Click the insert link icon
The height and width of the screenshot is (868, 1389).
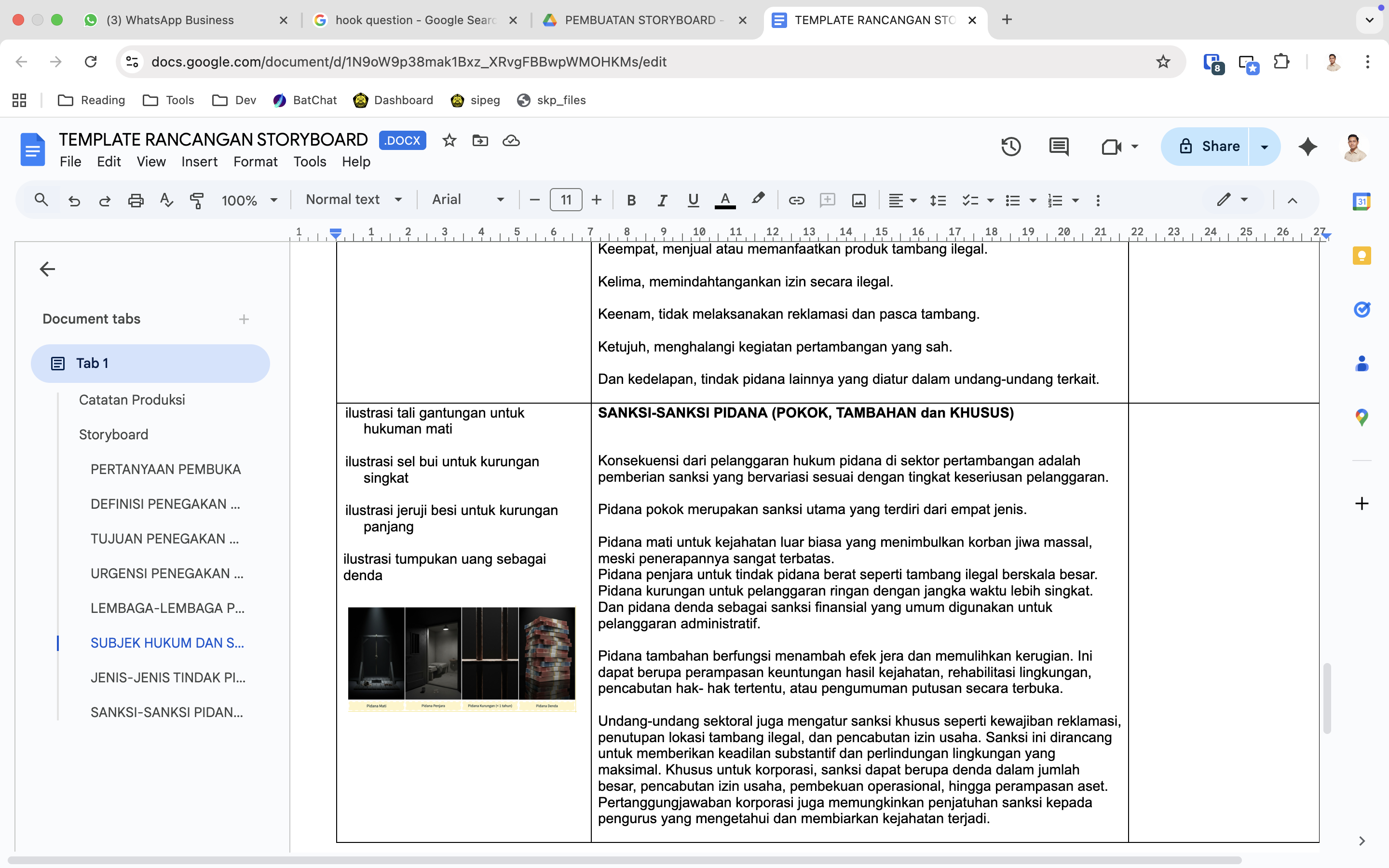[x=796, y=200]
